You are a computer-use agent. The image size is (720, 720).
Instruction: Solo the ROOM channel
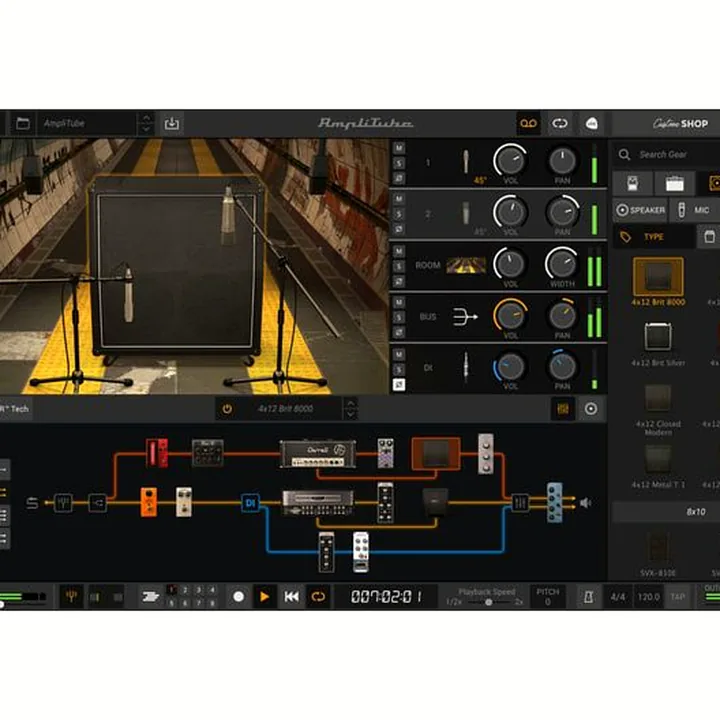click(399, 266)
